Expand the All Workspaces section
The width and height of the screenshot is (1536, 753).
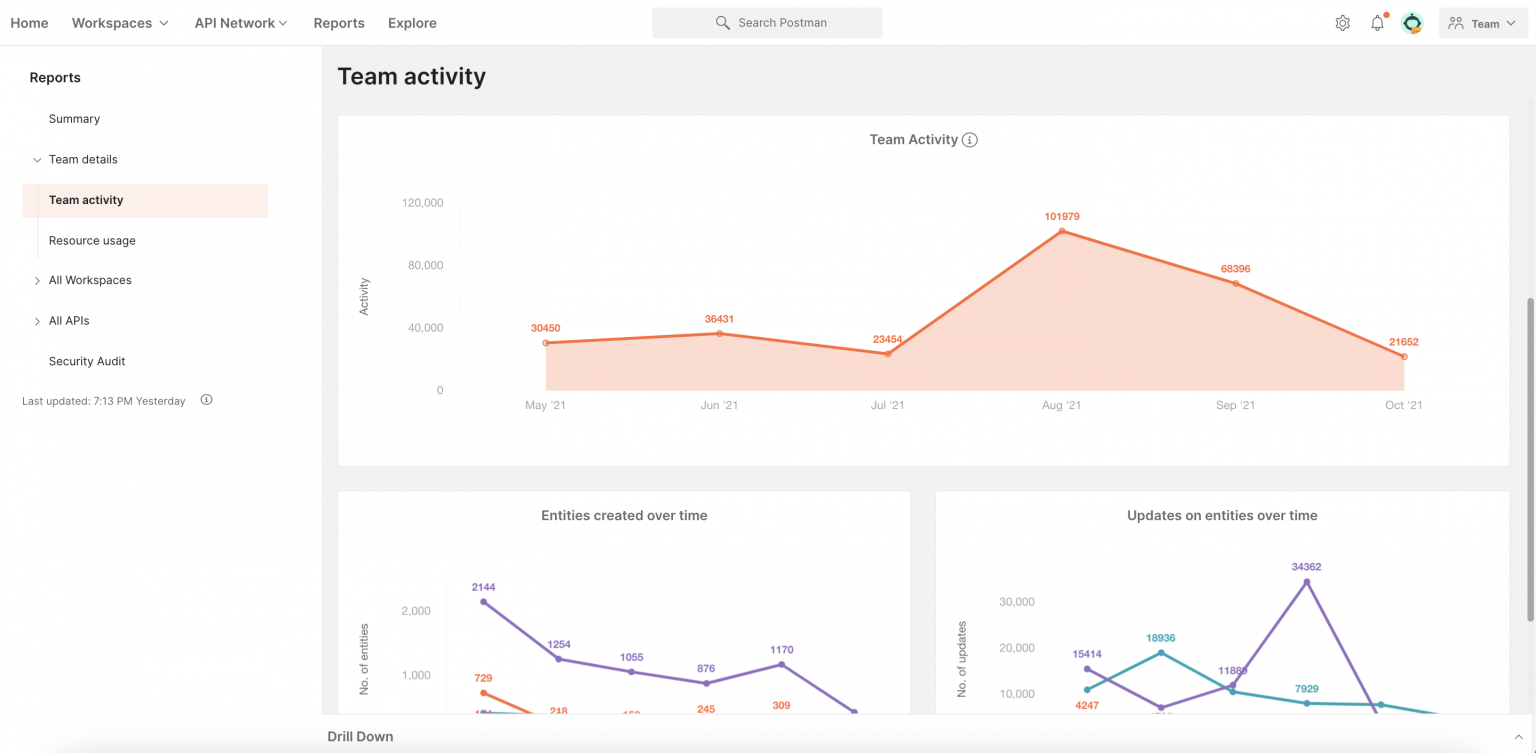[x=37, y=281]
